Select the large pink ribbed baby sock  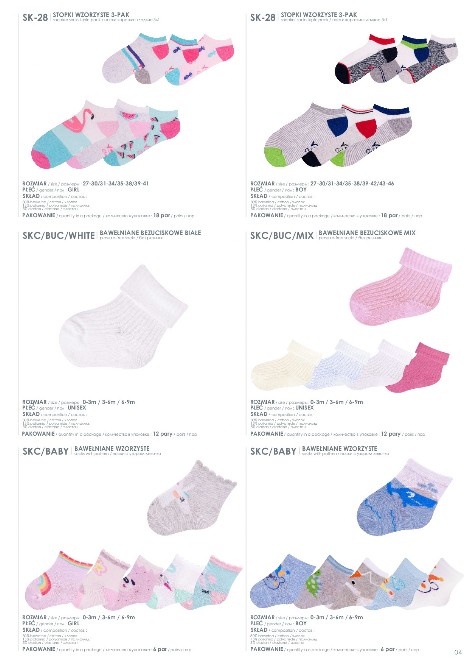400,287
